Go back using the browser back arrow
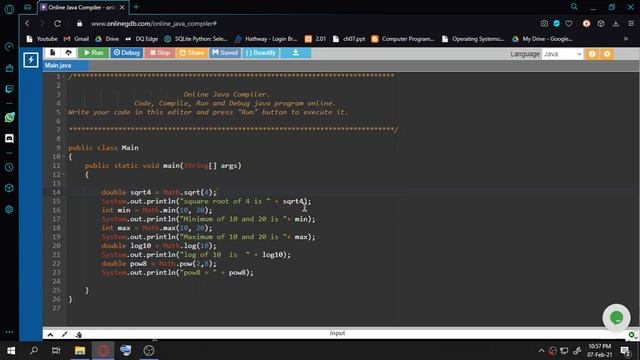 [27, 24]
